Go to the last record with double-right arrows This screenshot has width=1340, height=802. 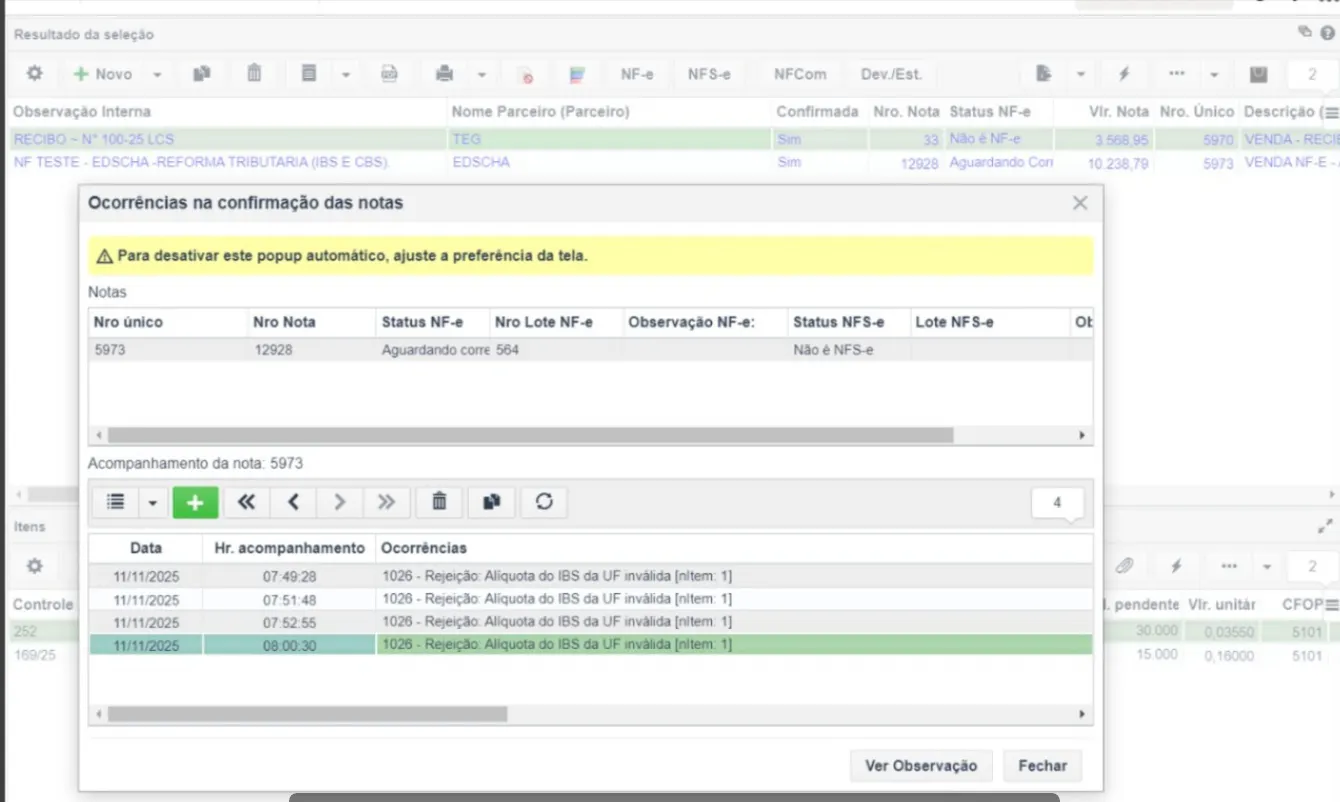tap(387, 502)
